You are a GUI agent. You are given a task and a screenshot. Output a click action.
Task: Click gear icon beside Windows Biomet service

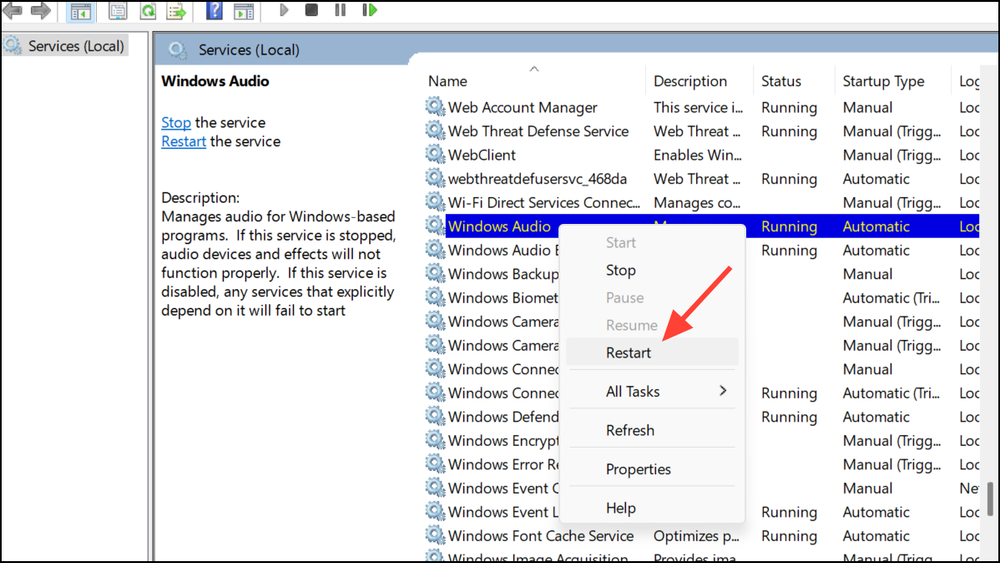coord(436,297)
